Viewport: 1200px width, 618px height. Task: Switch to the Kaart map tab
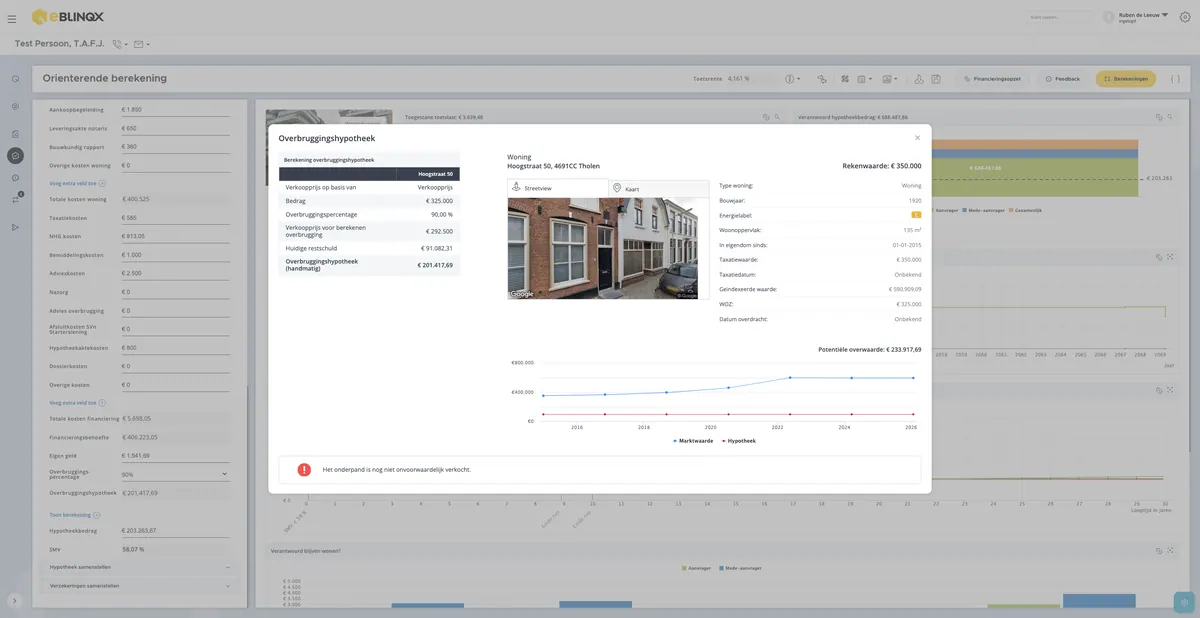click(659, 188)
